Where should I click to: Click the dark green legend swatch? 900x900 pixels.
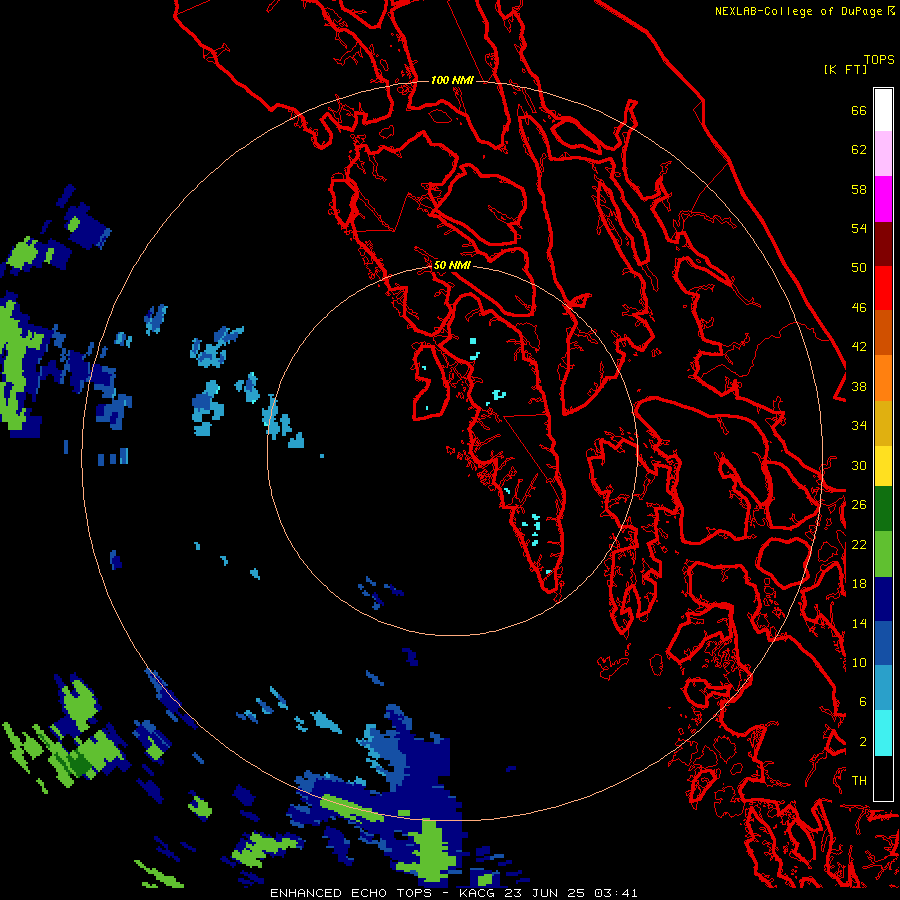coord(883,509)
